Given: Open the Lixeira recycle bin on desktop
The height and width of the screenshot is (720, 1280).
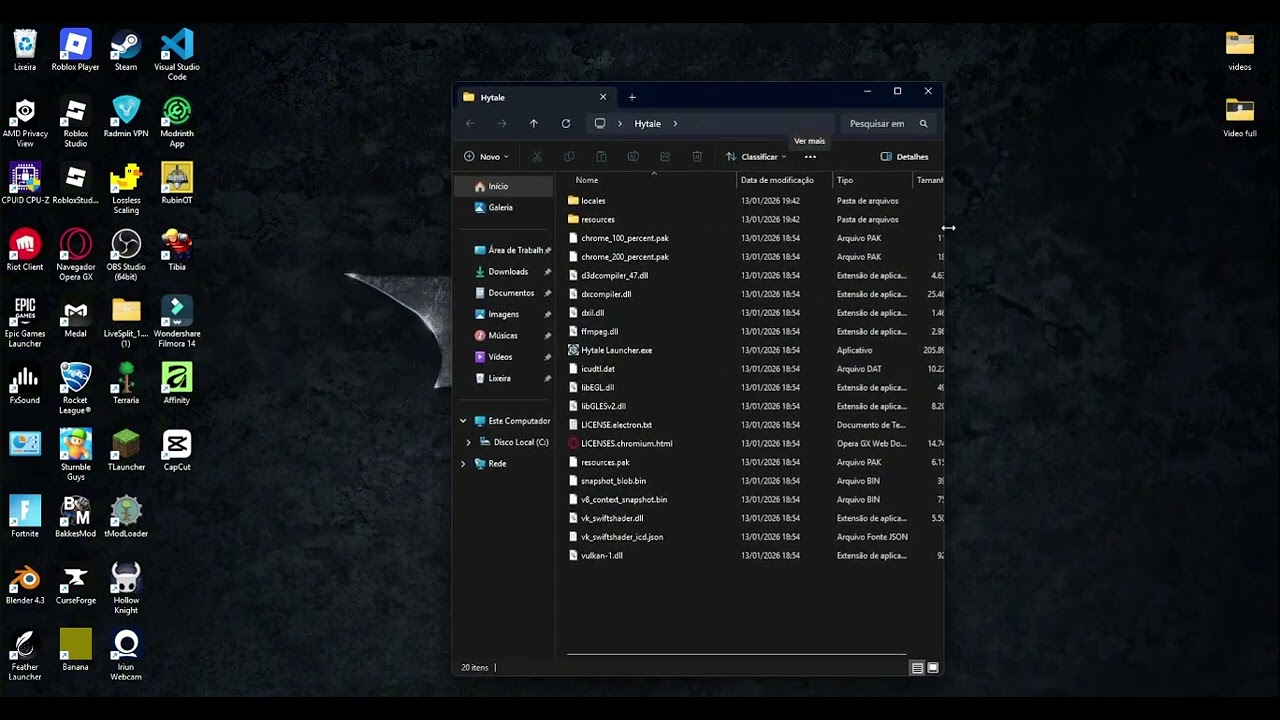Looking at the screenshot, I should tap(25, 51).
